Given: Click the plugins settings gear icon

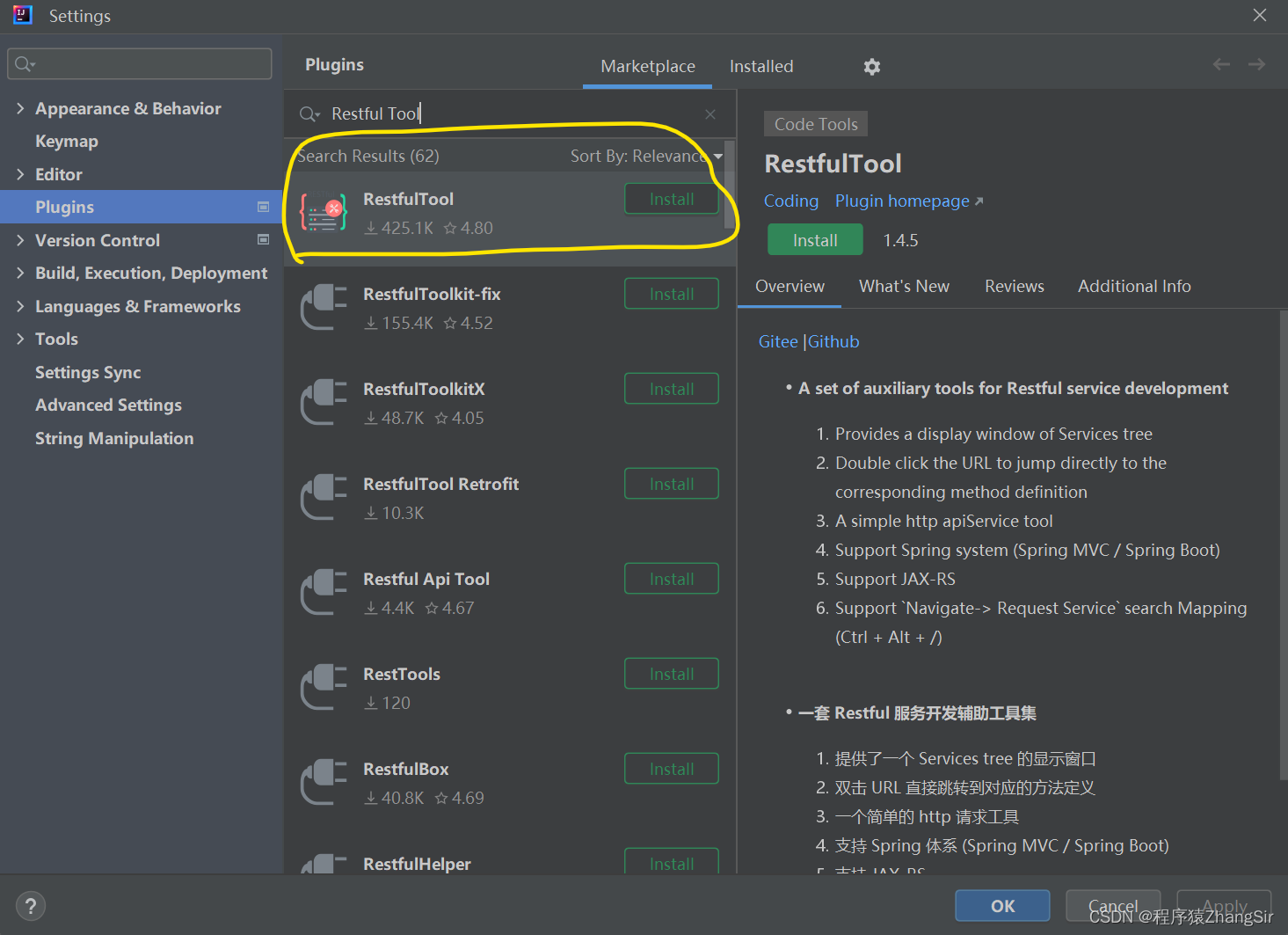Looking at the screenshot, I should pos(871,67).
